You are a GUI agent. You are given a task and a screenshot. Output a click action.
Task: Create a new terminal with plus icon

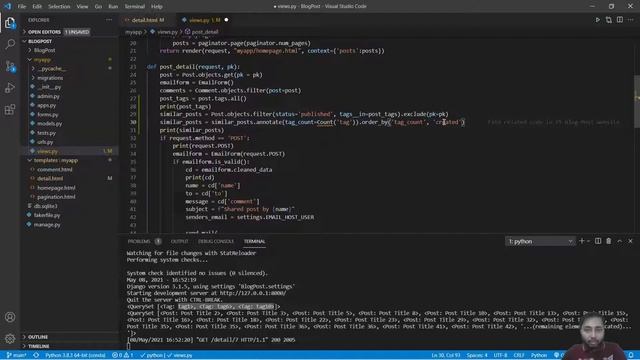point(582,241)
